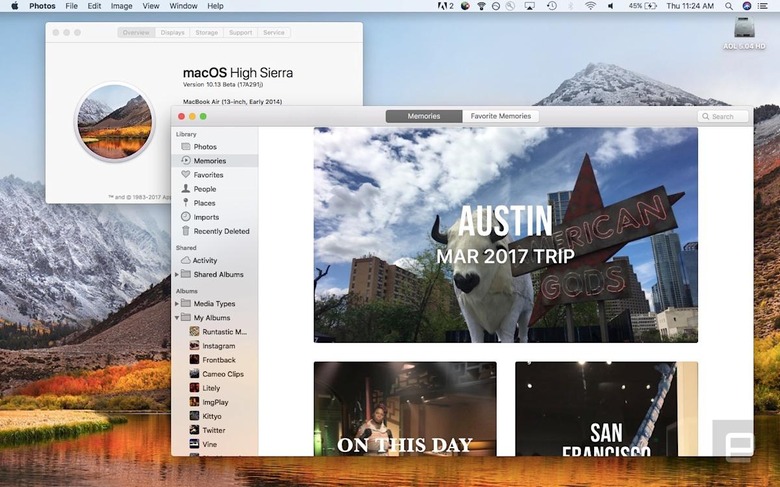Select Favorites heart icon in sidebar
This screenshot has width=780, height=487.
pyautogui.click(x=186, y=175)
